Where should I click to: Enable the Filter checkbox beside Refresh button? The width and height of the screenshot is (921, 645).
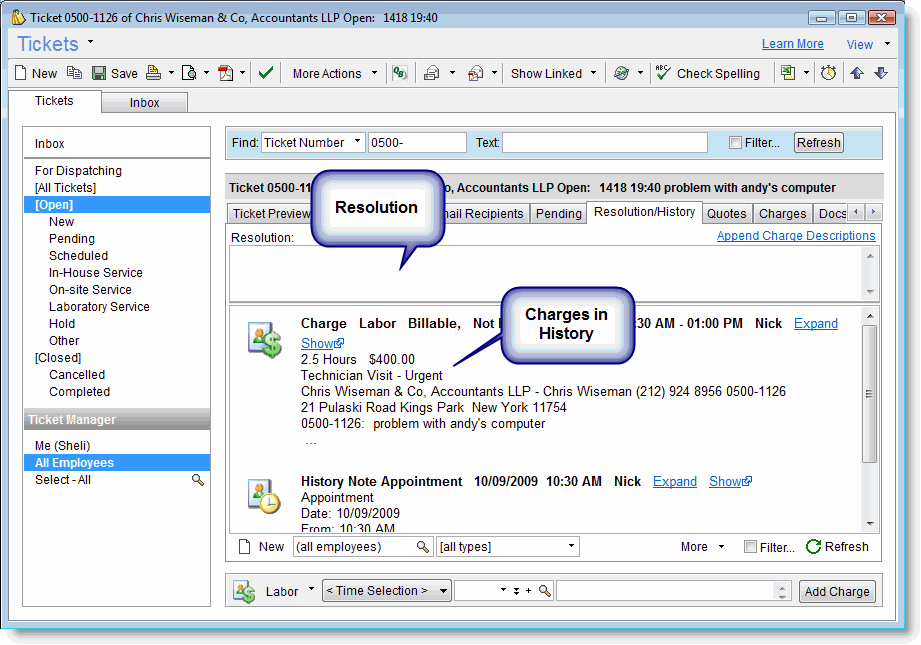tap(736, 143)
